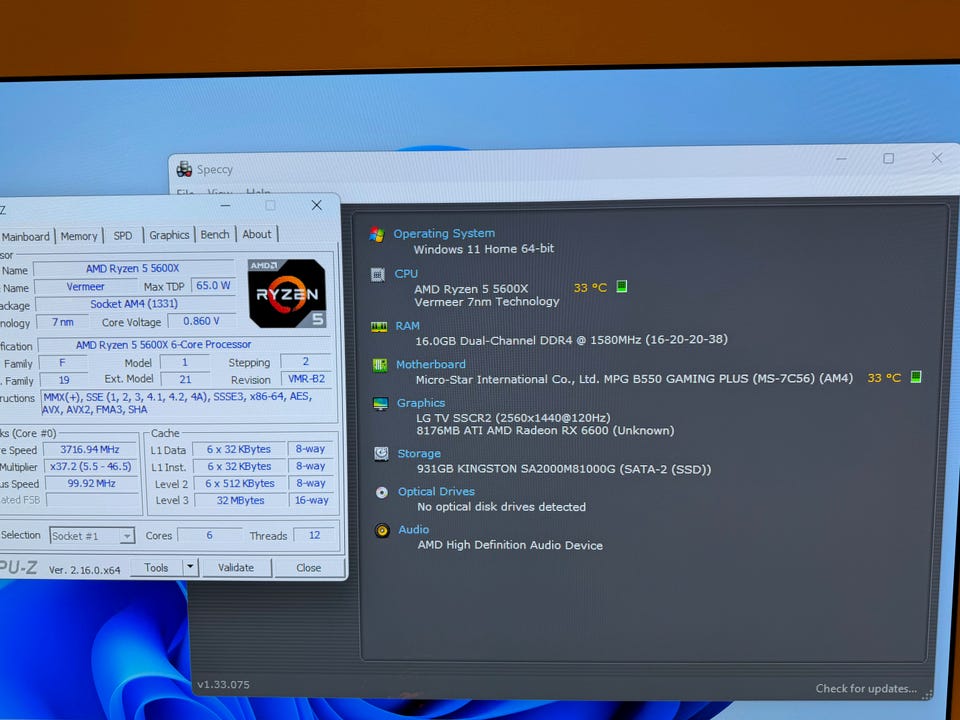This screenshot has height=720, width=960.
Task: Switch to the Graphics tab in CPU-Z
Action: 169,235
